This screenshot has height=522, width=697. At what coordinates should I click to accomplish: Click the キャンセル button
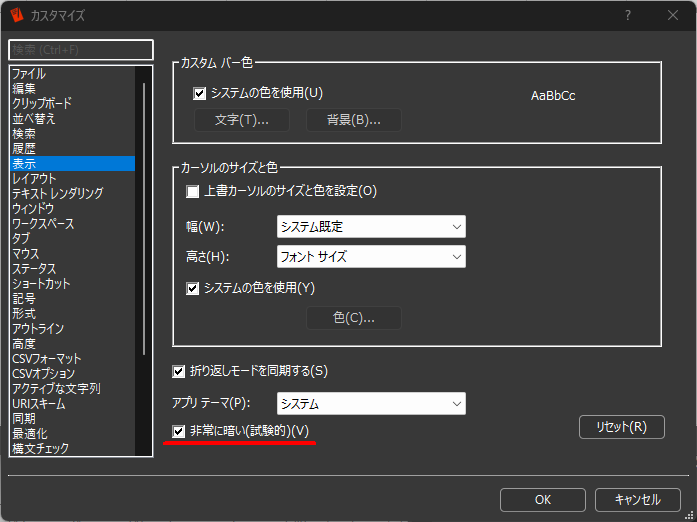638,500
